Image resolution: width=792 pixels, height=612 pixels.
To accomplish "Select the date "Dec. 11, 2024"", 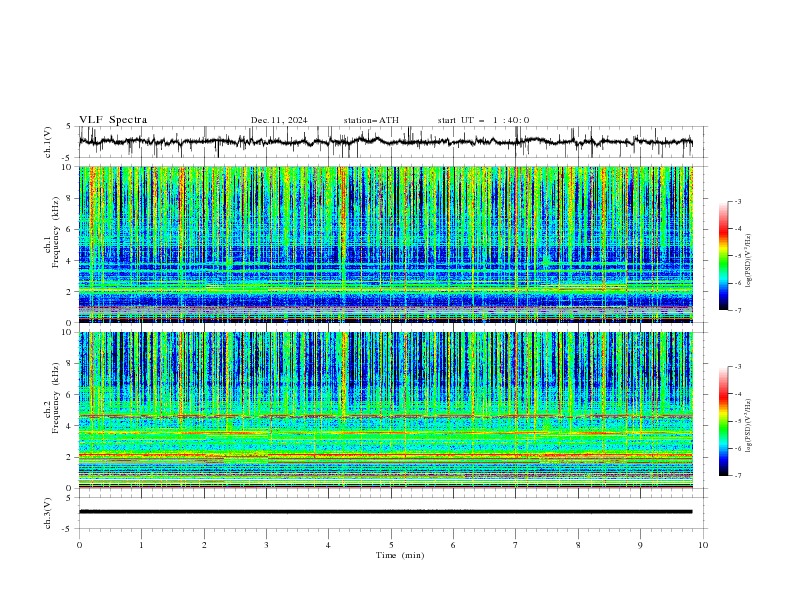I will pos(279,120).
